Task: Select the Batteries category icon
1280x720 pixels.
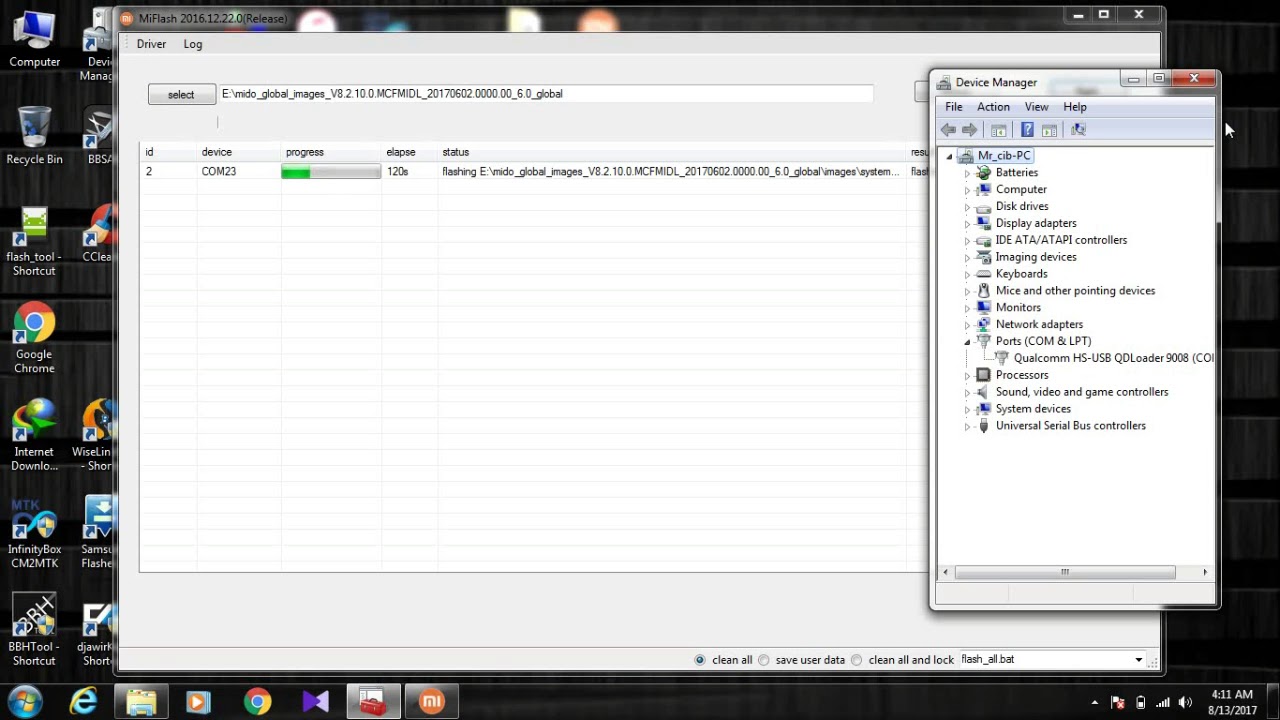Action: pos(984,173)
